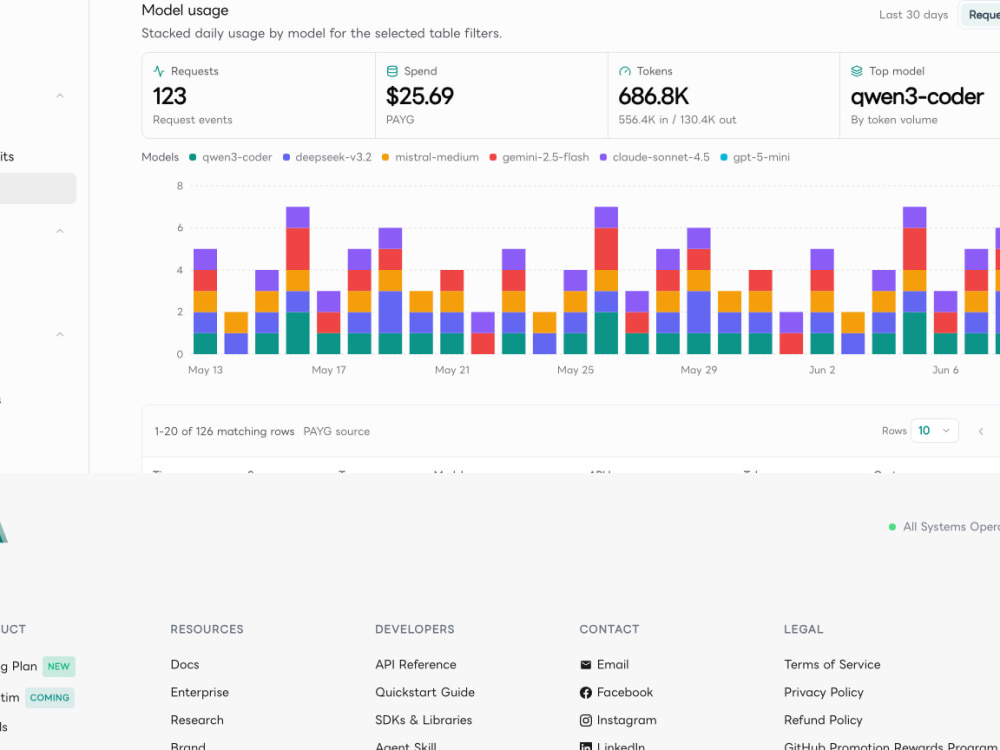Screen dimensions: 1000x750
Task: Toggle qwen3-coder in the chart legend
Action: click(x=231, y=157)
